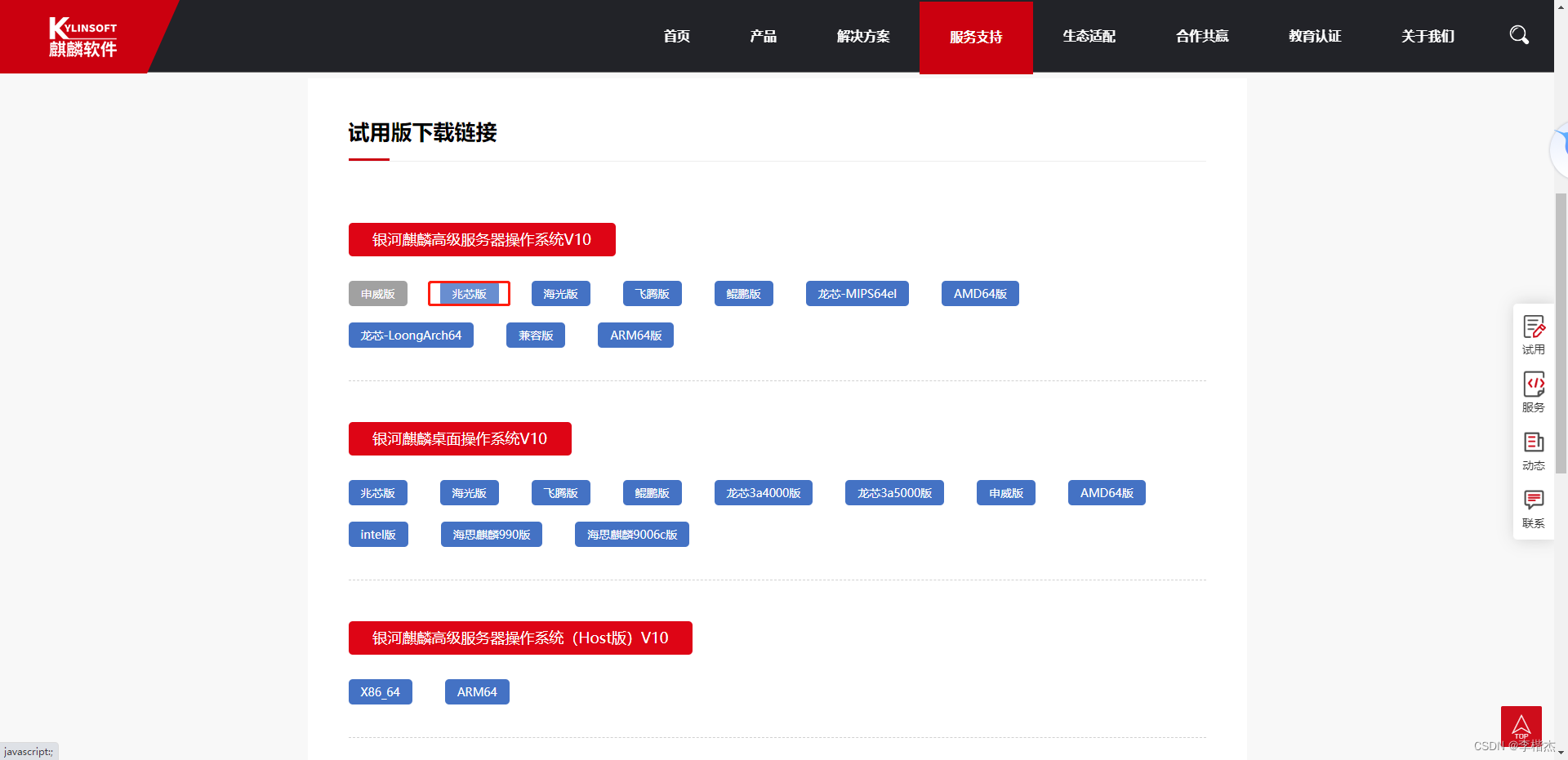Click the 海思麒麟9006c版 button
The image size is (1568, 760).
point(632,535)
